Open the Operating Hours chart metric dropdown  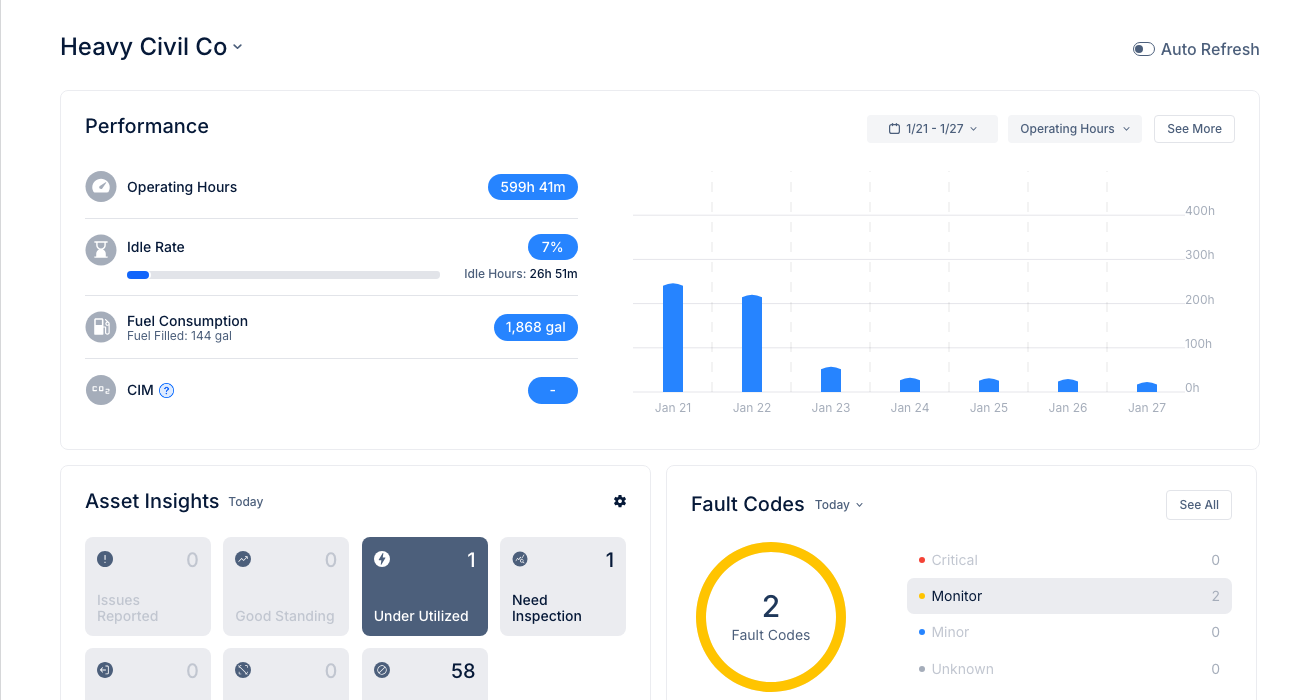point(1075,129)
